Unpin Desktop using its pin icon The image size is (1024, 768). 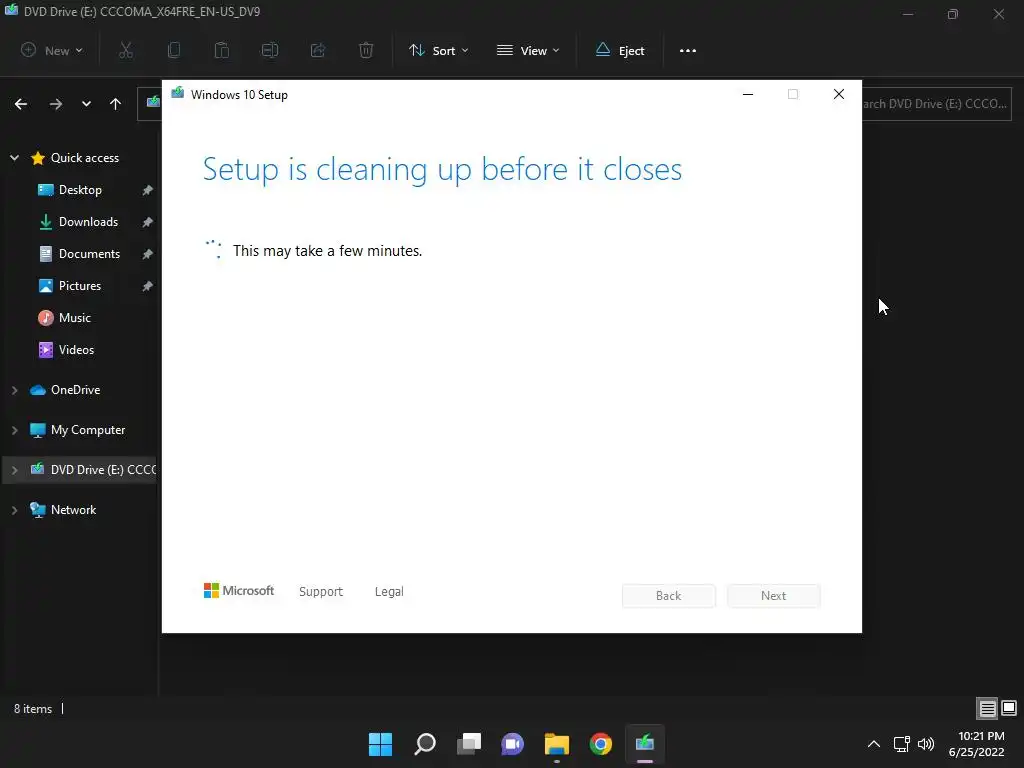click(148, 190)
